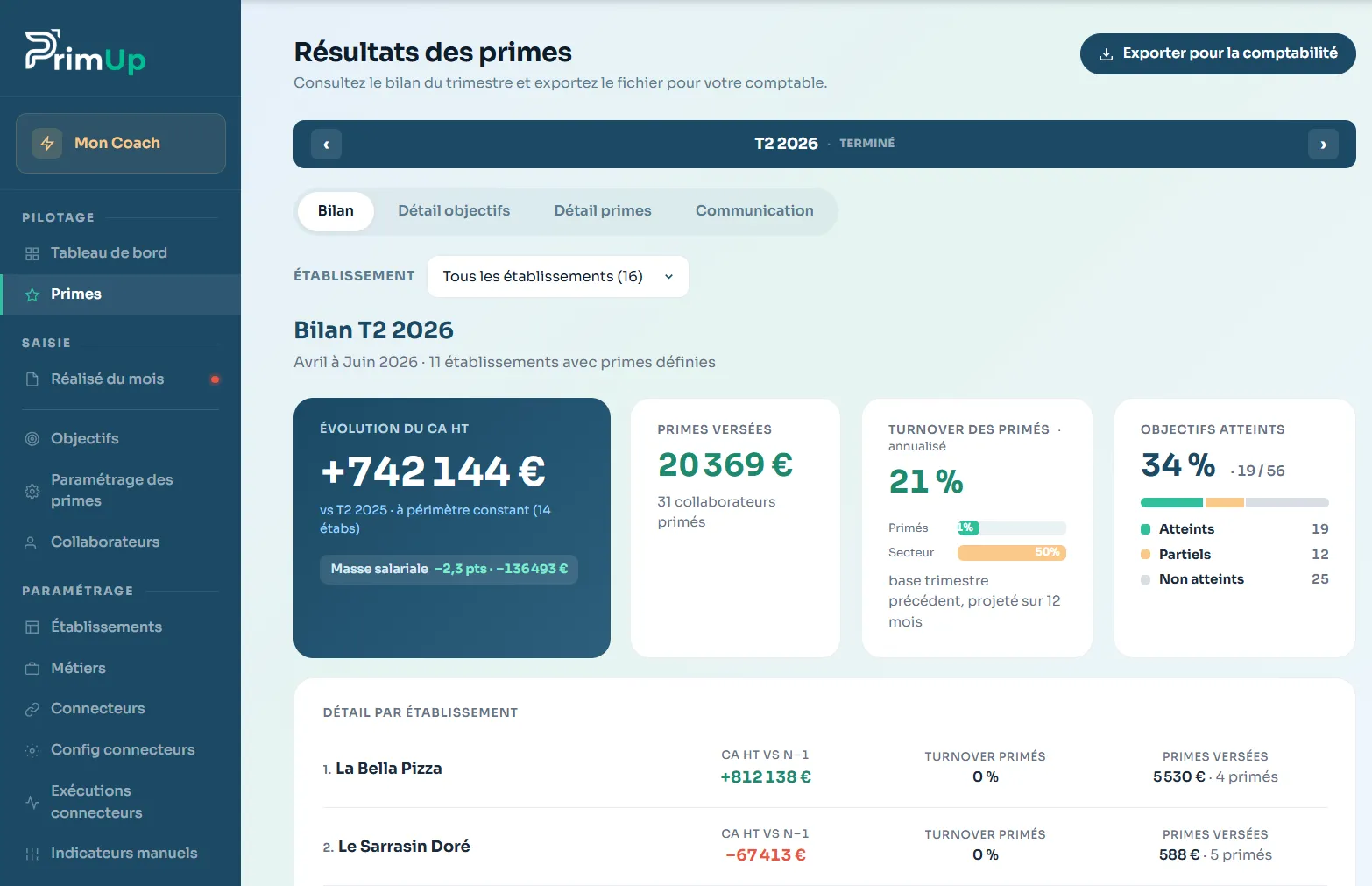1372x886 pixels.
Task: Click the Masse salariale badge
Action: point(449,570)
